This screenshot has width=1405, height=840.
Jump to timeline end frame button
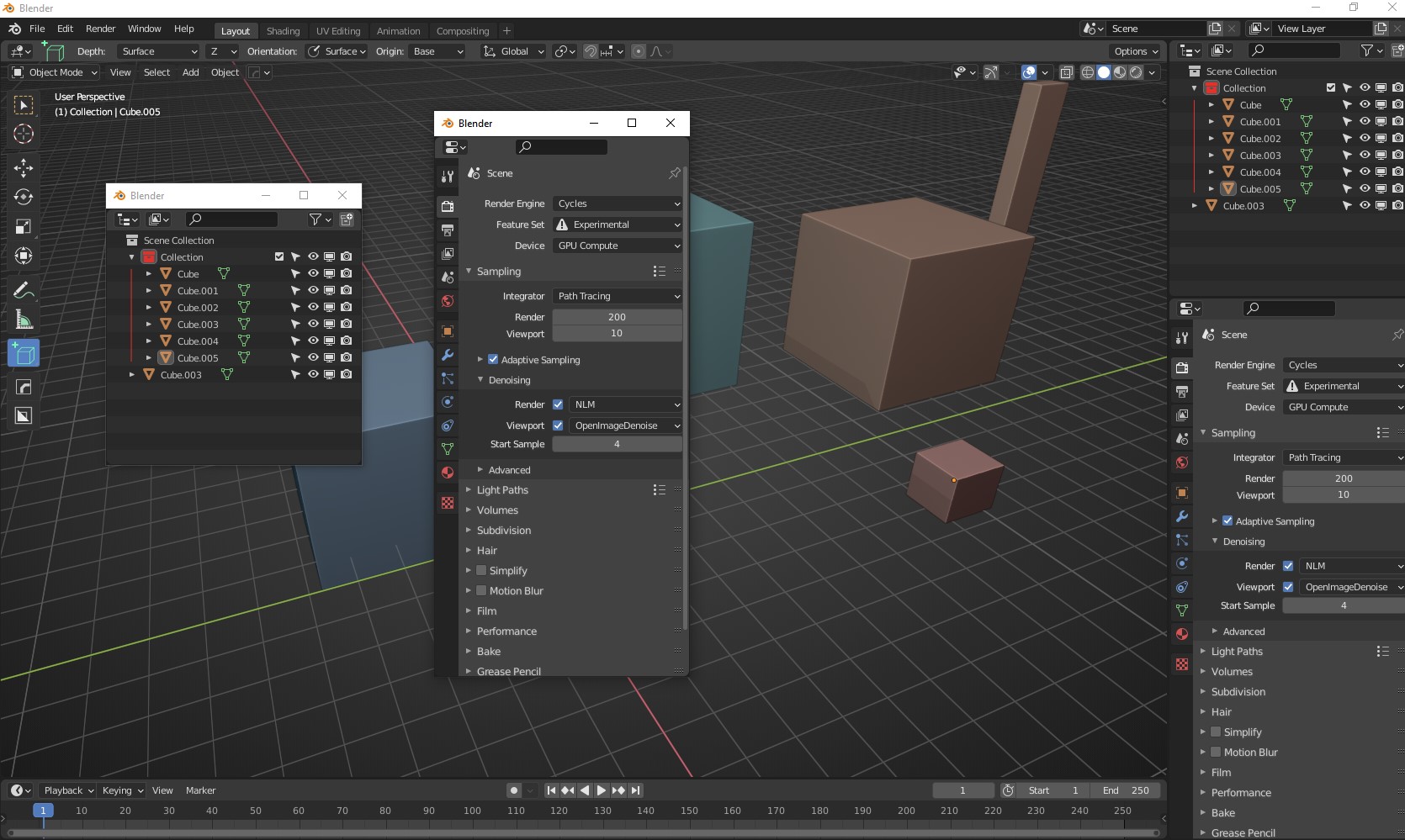636,790
